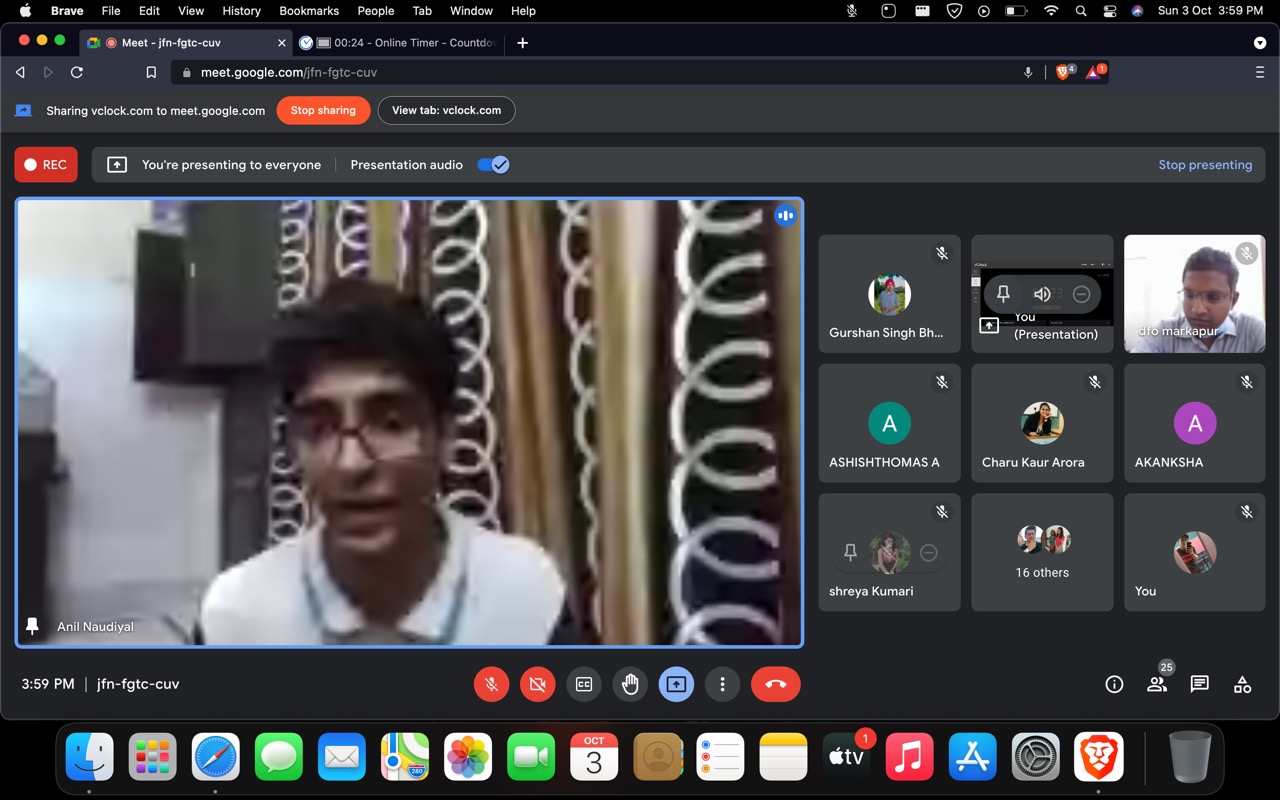Click the Stop sharing button
This screenshot has height=800, width=1280.
click(x=323, y=110)
